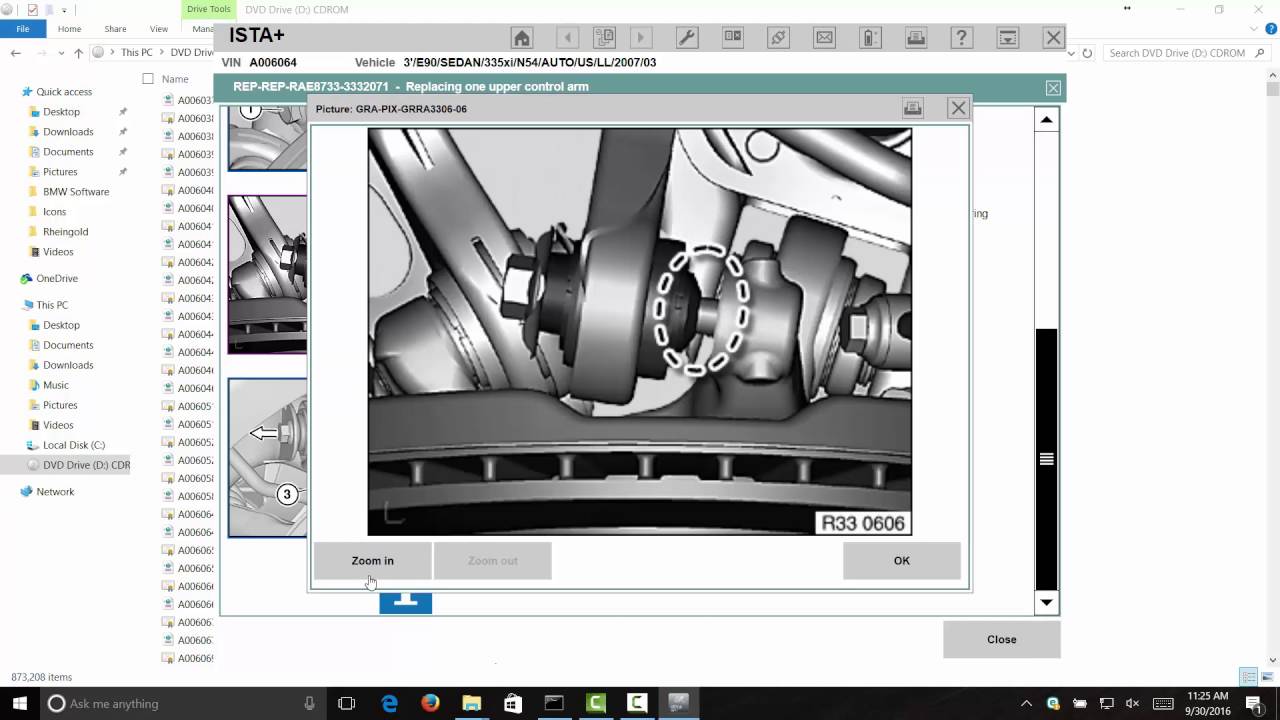Image resolution: width=1280 pixels, height=720 pixels.
Task: Close the Replacing upper control arm document
Action: pos(1053,88)
